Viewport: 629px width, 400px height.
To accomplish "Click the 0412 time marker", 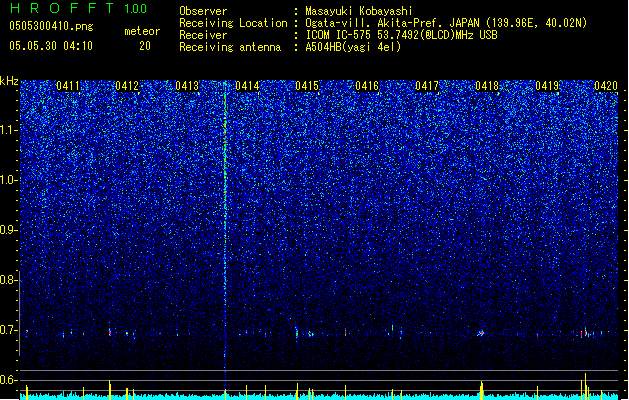I will click(127, 86).
